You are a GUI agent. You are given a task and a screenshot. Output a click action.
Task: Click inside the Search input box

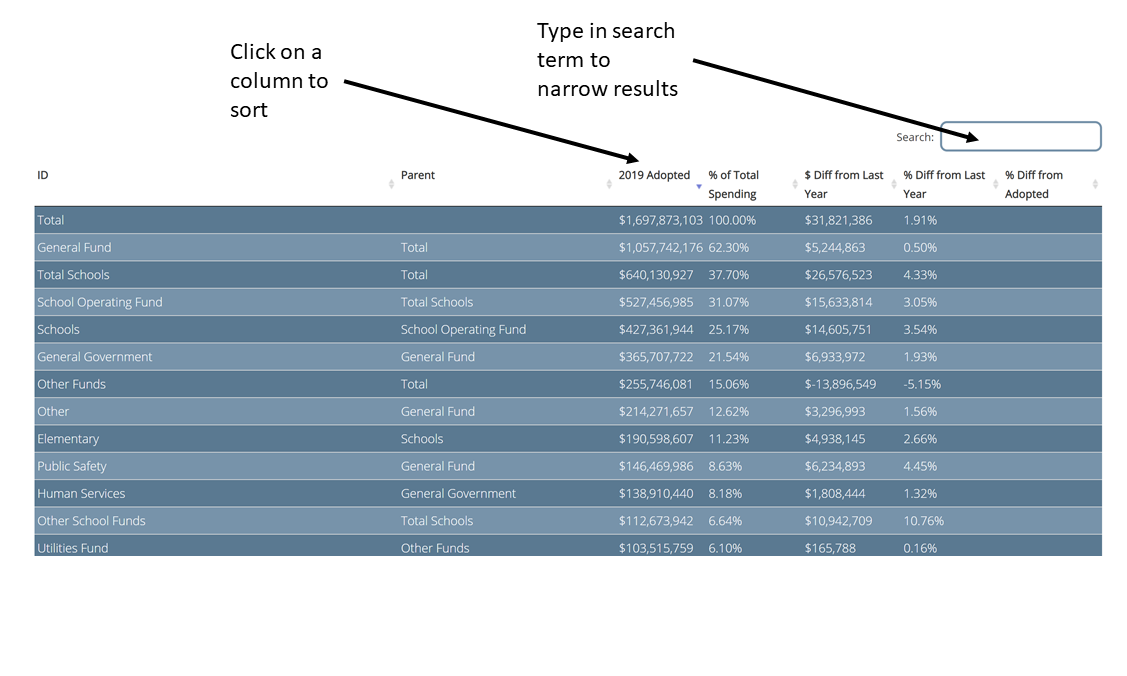tap(1020, 137)
